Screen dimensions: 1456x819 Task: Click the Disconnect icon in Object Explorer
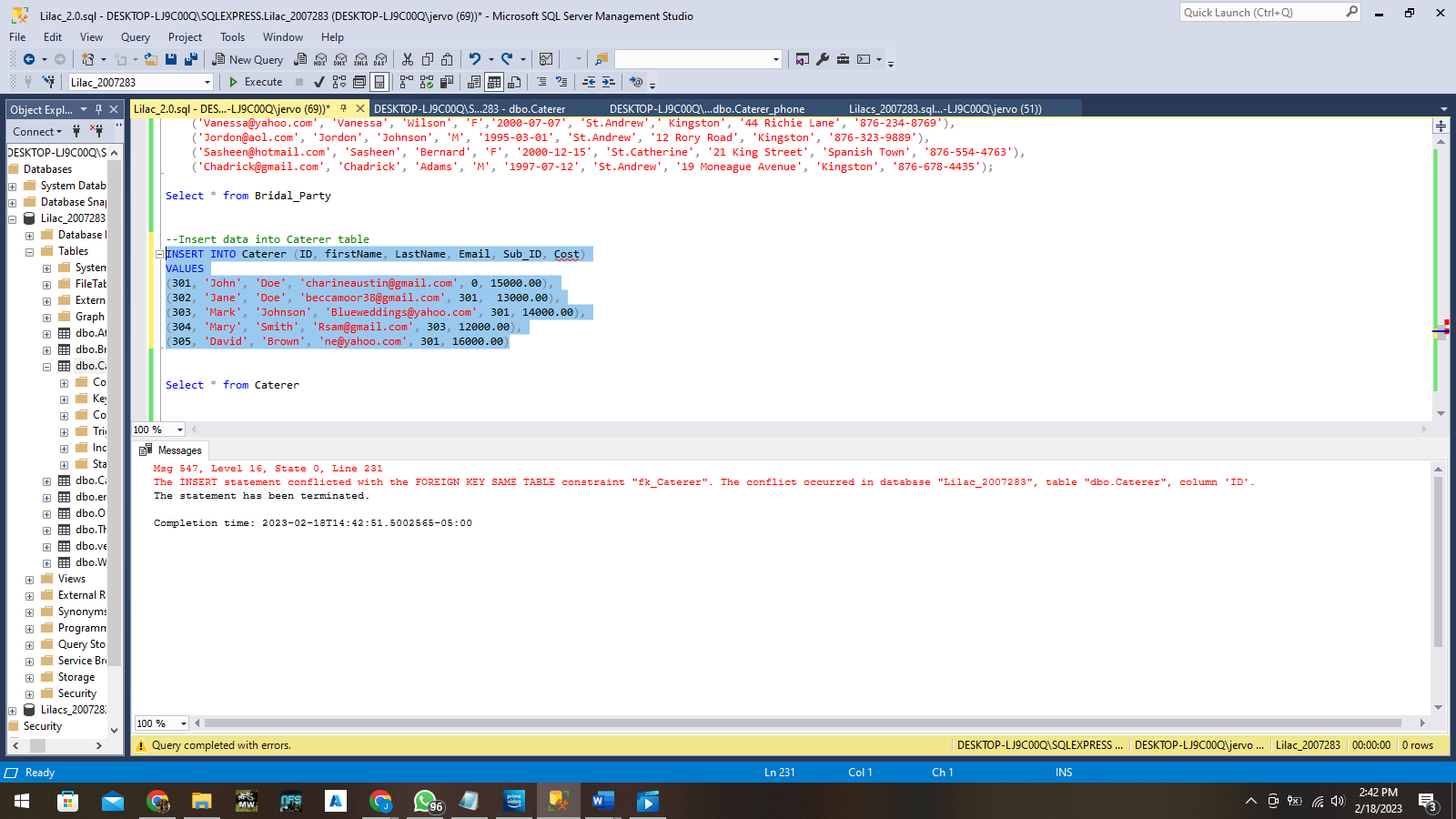(96, 131)
